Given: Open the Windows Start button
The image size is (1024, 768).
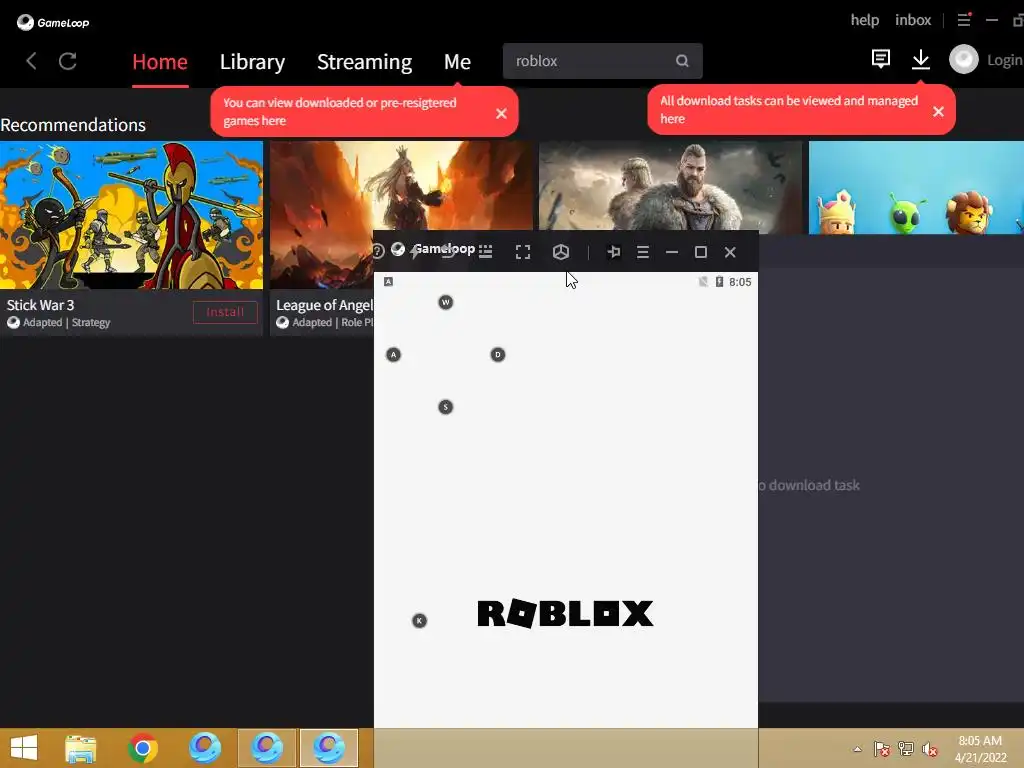Looking at the screenshot, I should coord(24,748).
